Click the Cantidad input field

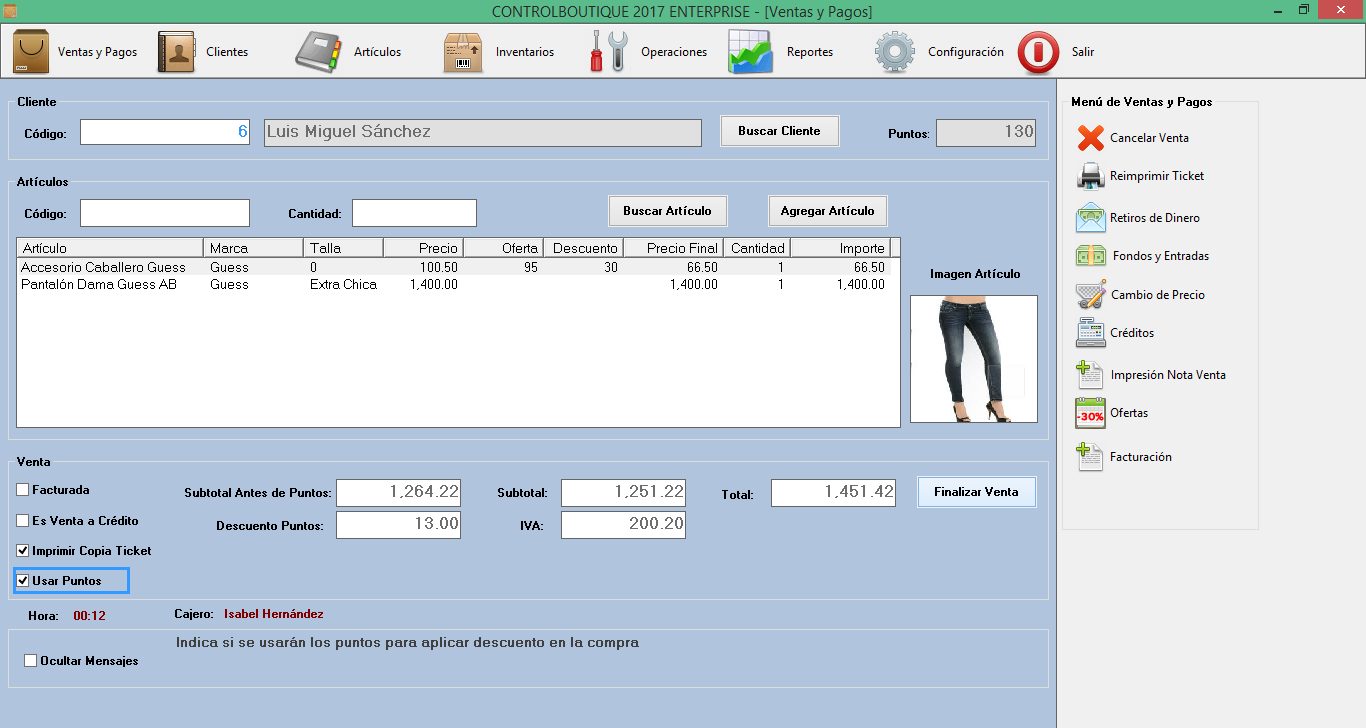pyautogui.click(x=414, y=213)
